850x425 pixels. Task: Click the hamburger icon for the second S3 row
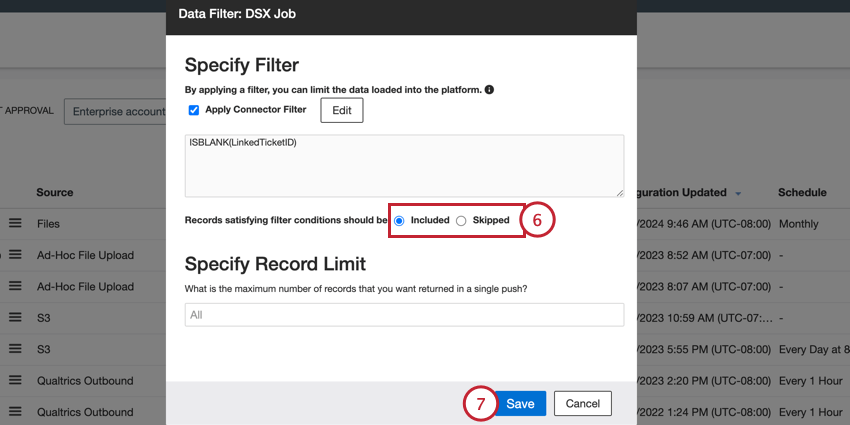(x=15, y=349)
